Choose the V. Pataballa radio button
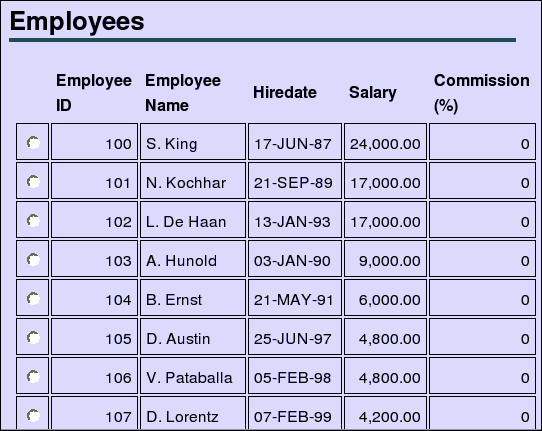Screen dimensions: 542x431 [x=33, y=377]
